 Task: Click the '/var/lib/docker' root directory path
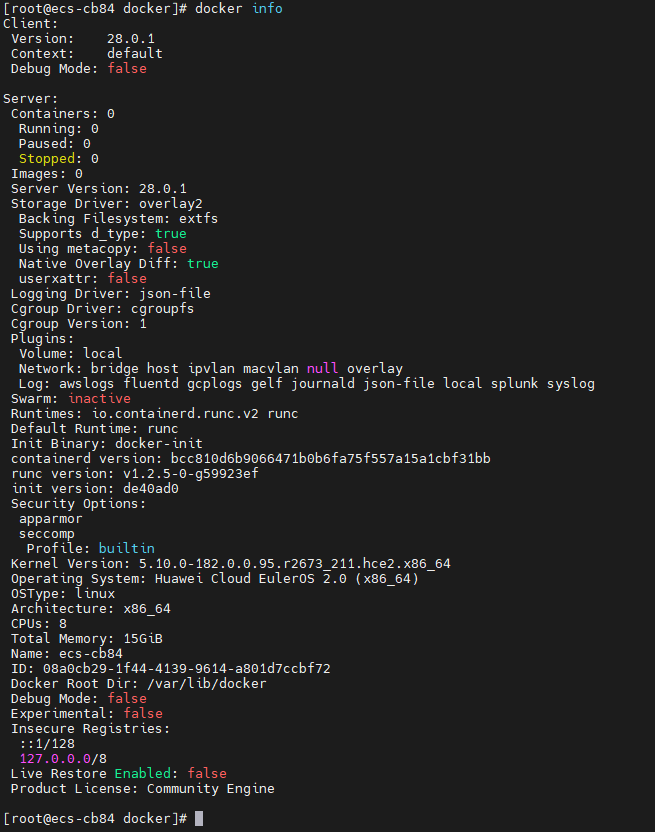pos(206,683)
